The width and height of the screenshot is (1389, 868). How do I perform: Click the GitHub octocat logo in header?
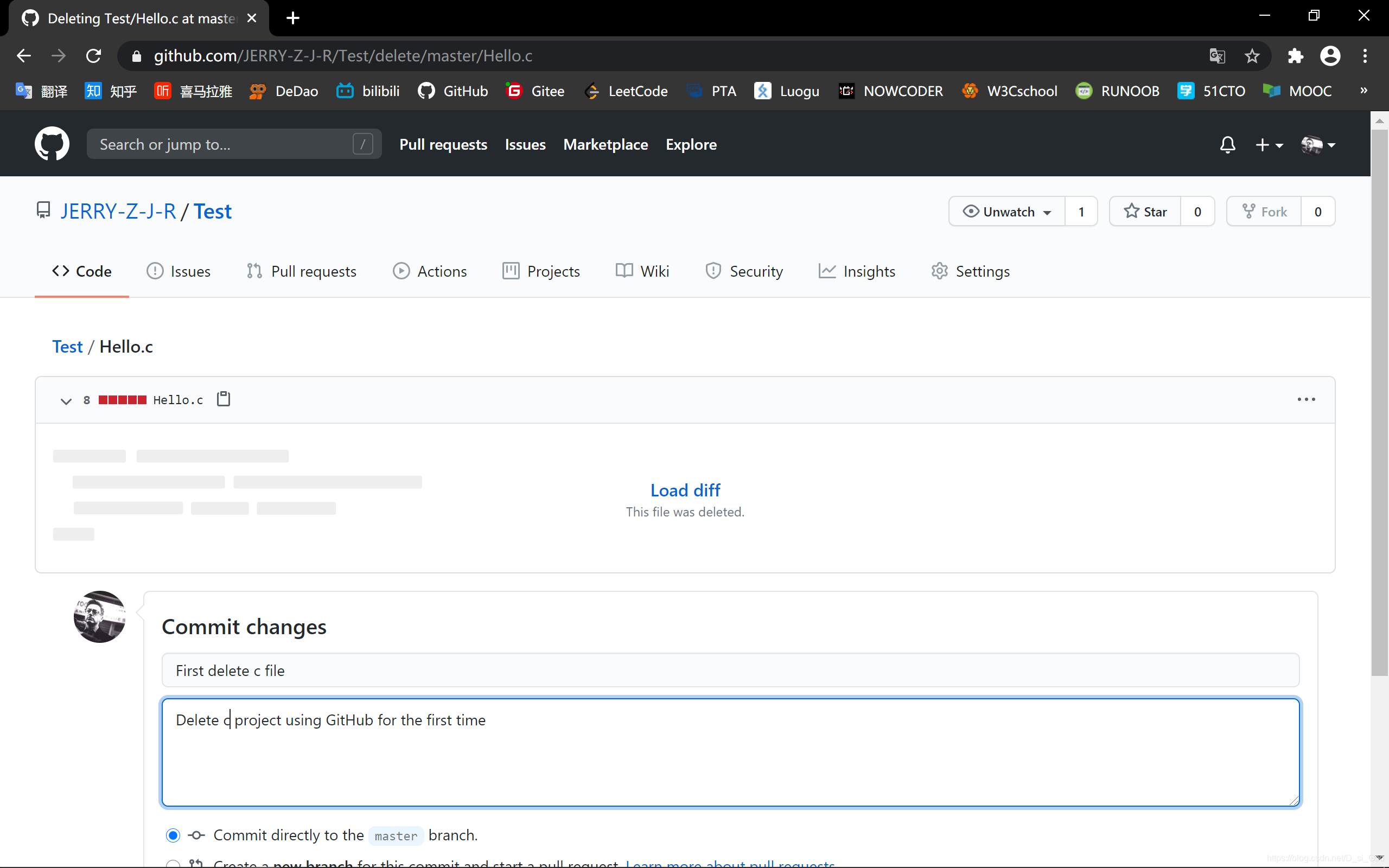coord(52,144)
